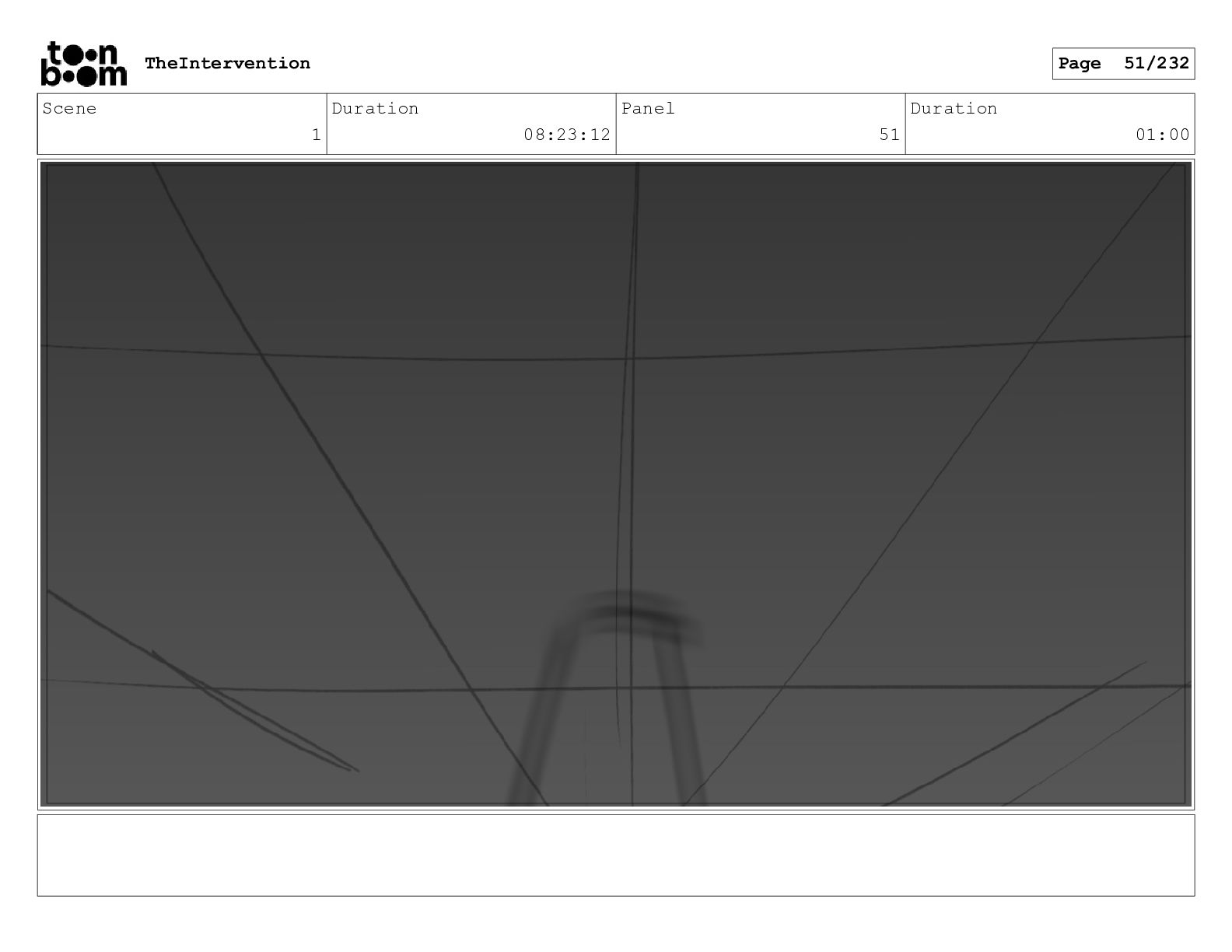1232x952 pixels.
Task: Click the Panel label
Action: (x=648, y=109)
